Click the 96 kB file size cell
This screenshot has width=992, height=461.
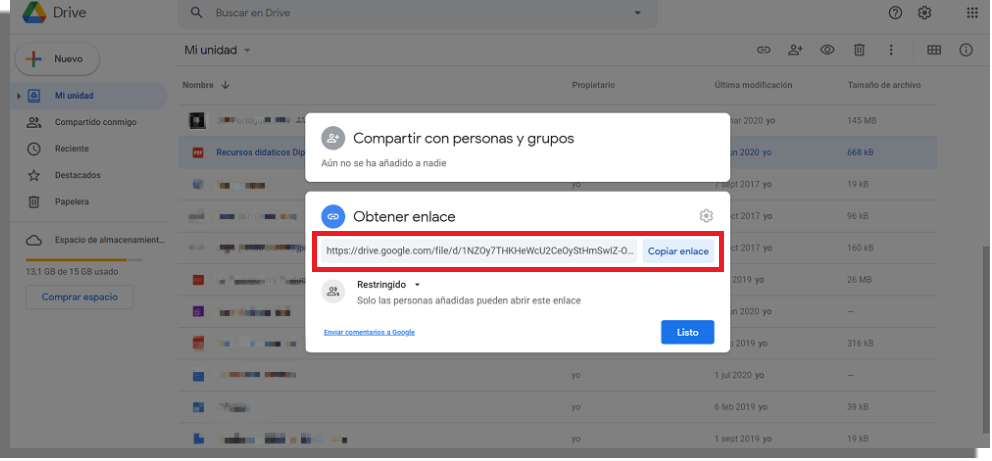tap(859, 216)
